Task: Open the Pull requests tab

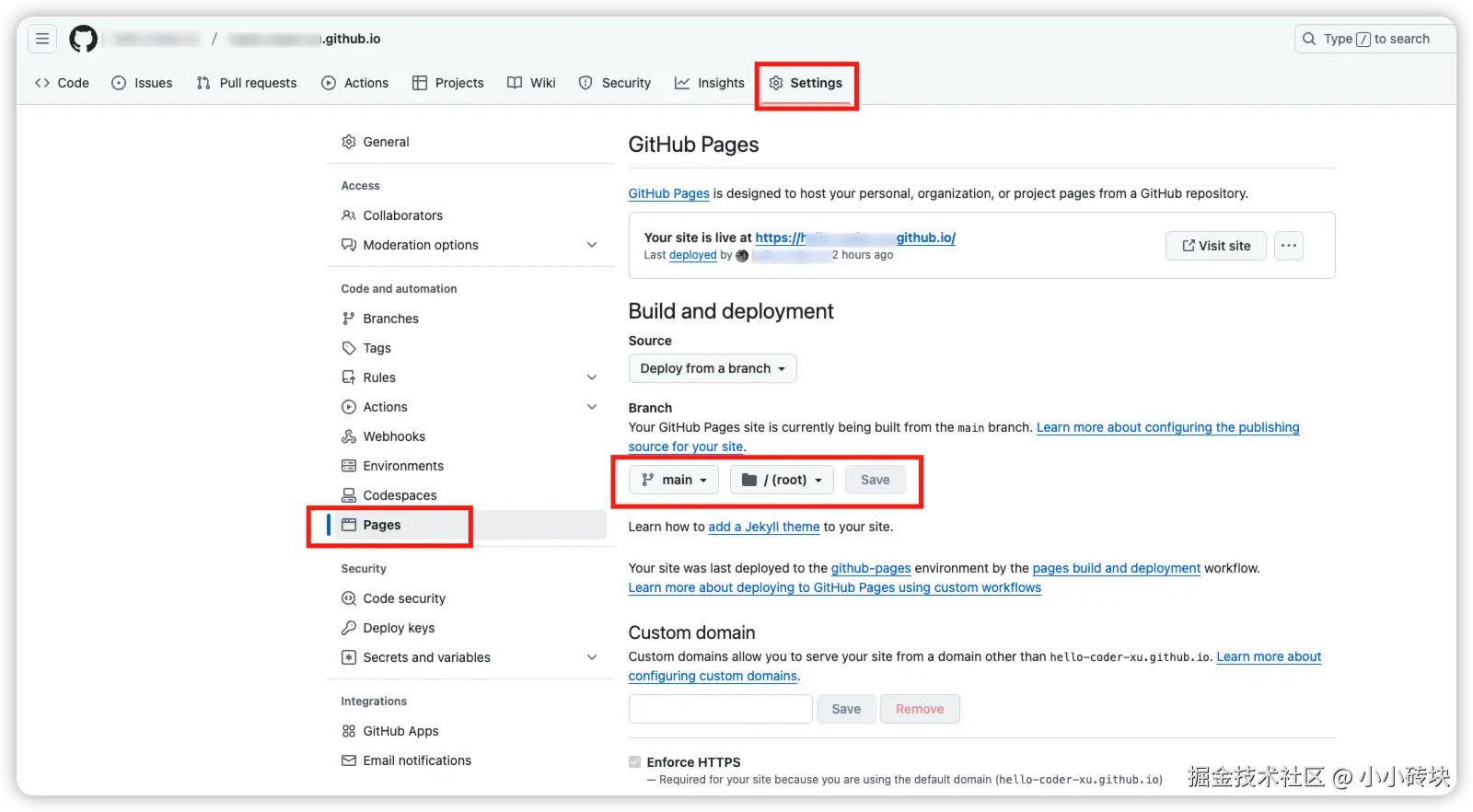Action: point(247,83)
